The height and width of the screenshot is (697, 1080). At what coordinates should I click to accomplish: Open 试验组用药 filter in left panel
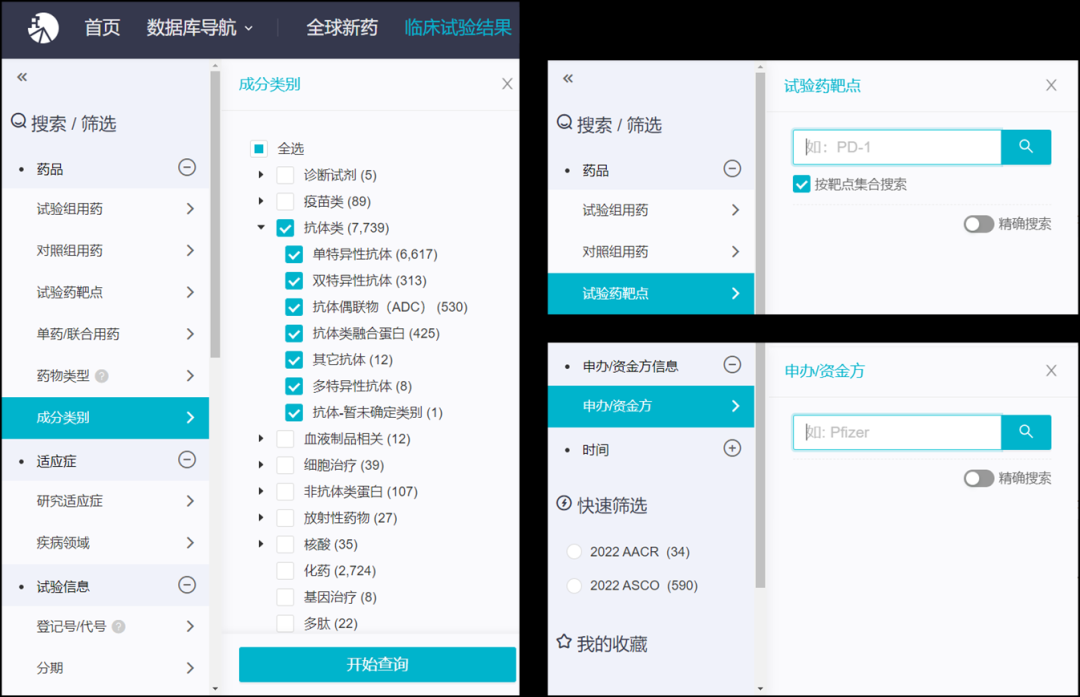(105, 209)
